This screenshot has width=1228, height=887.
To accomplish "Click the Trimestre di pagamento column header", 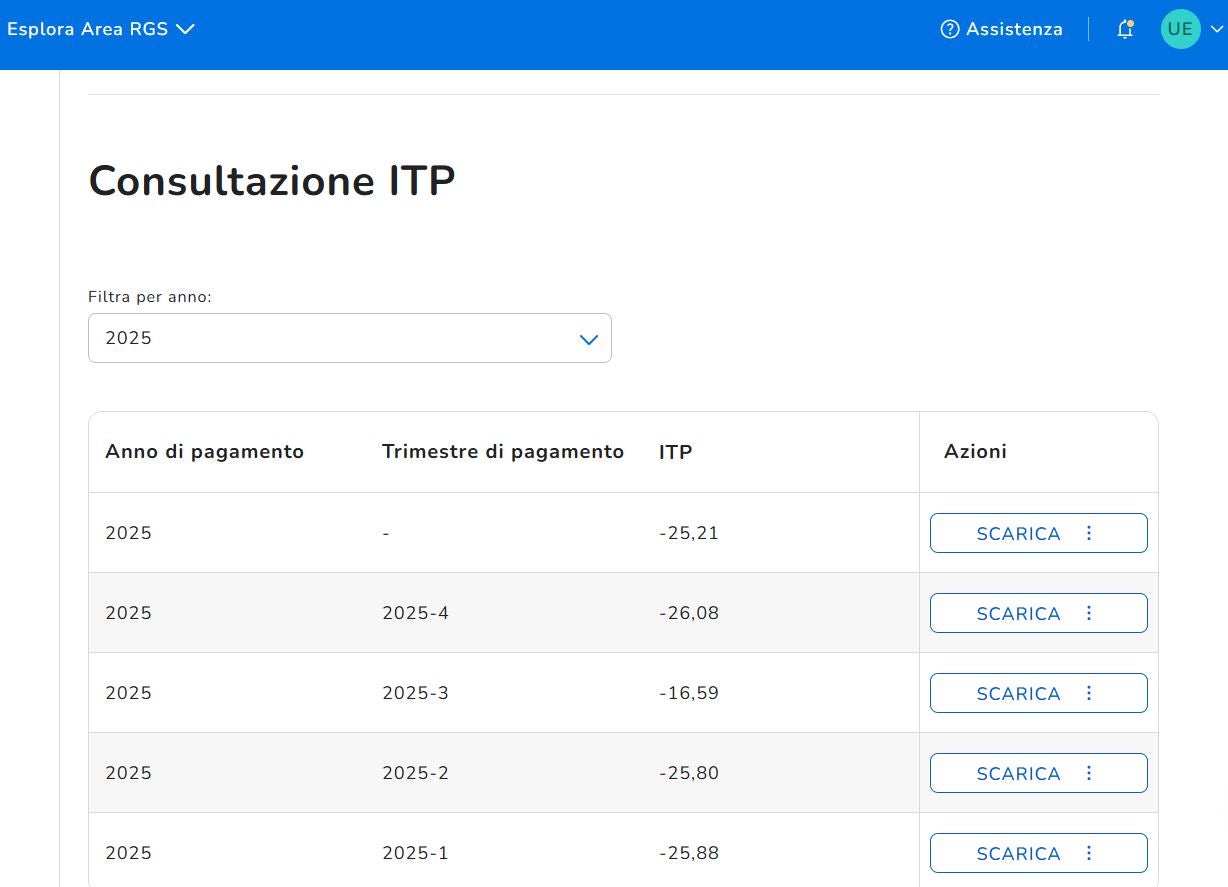I will tap(502, 451).
